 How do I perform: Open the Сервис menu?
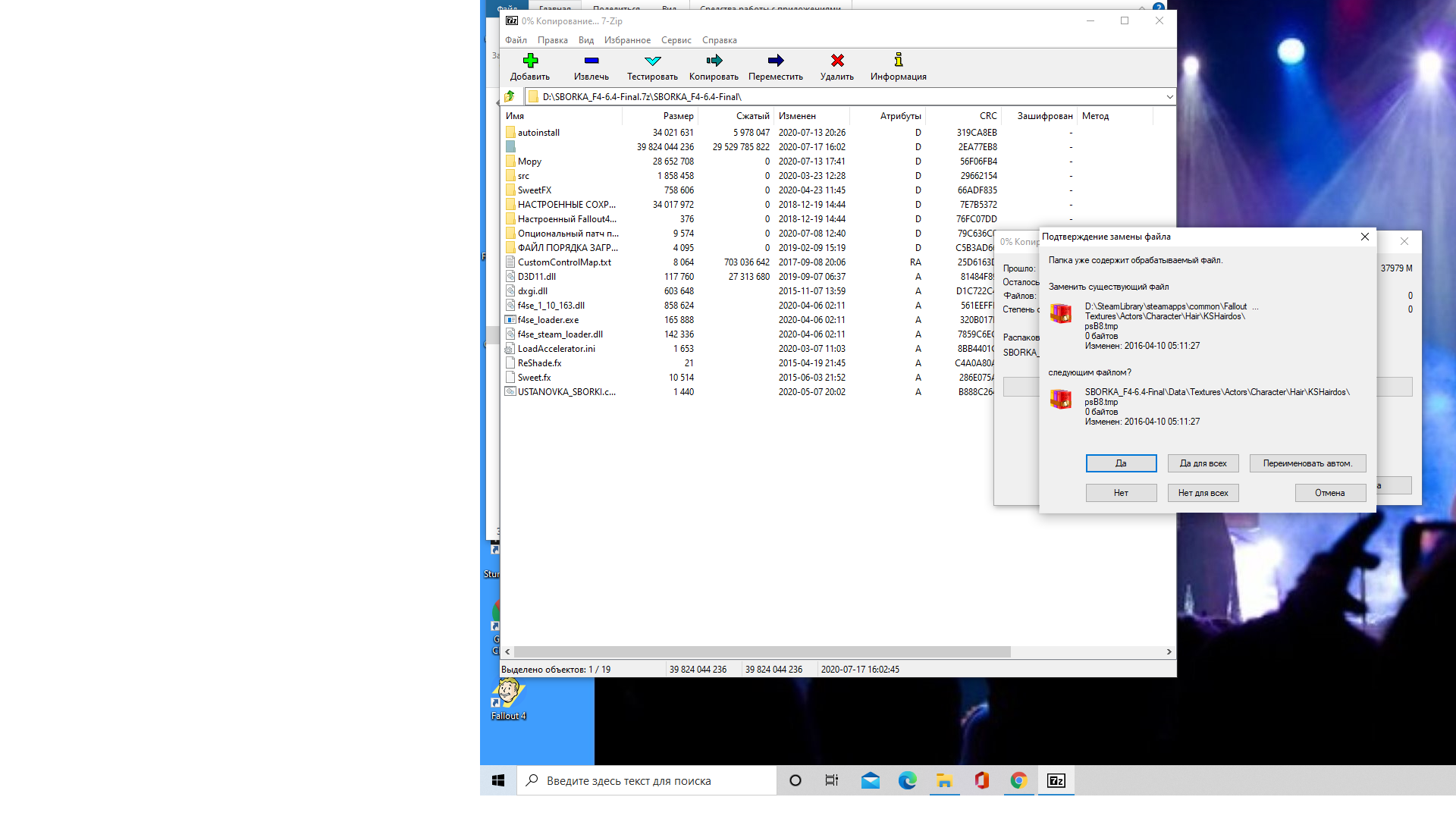click(x=676, y=40)
